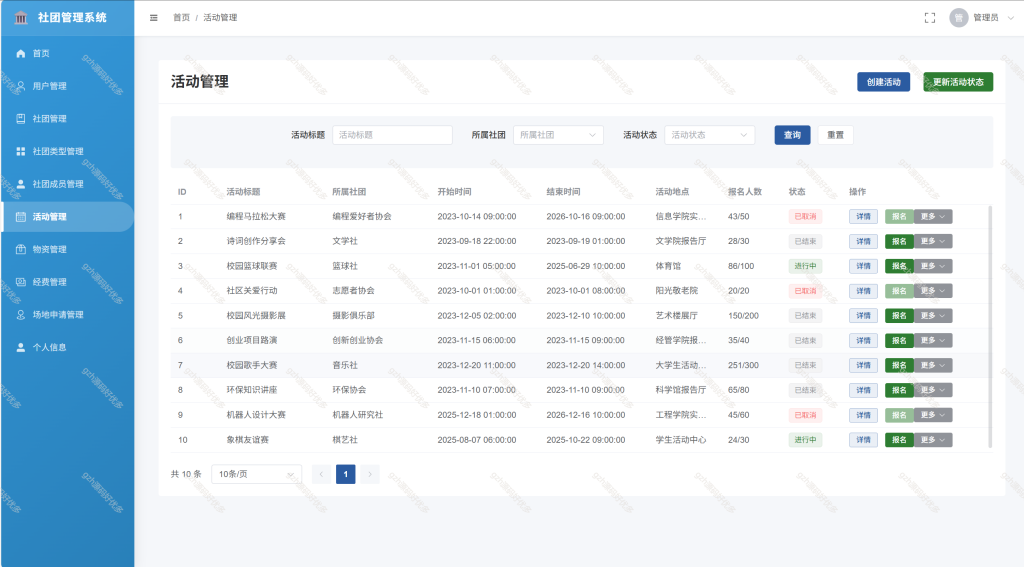Open the 10条/页 page size dropdown

pos(257,474)
